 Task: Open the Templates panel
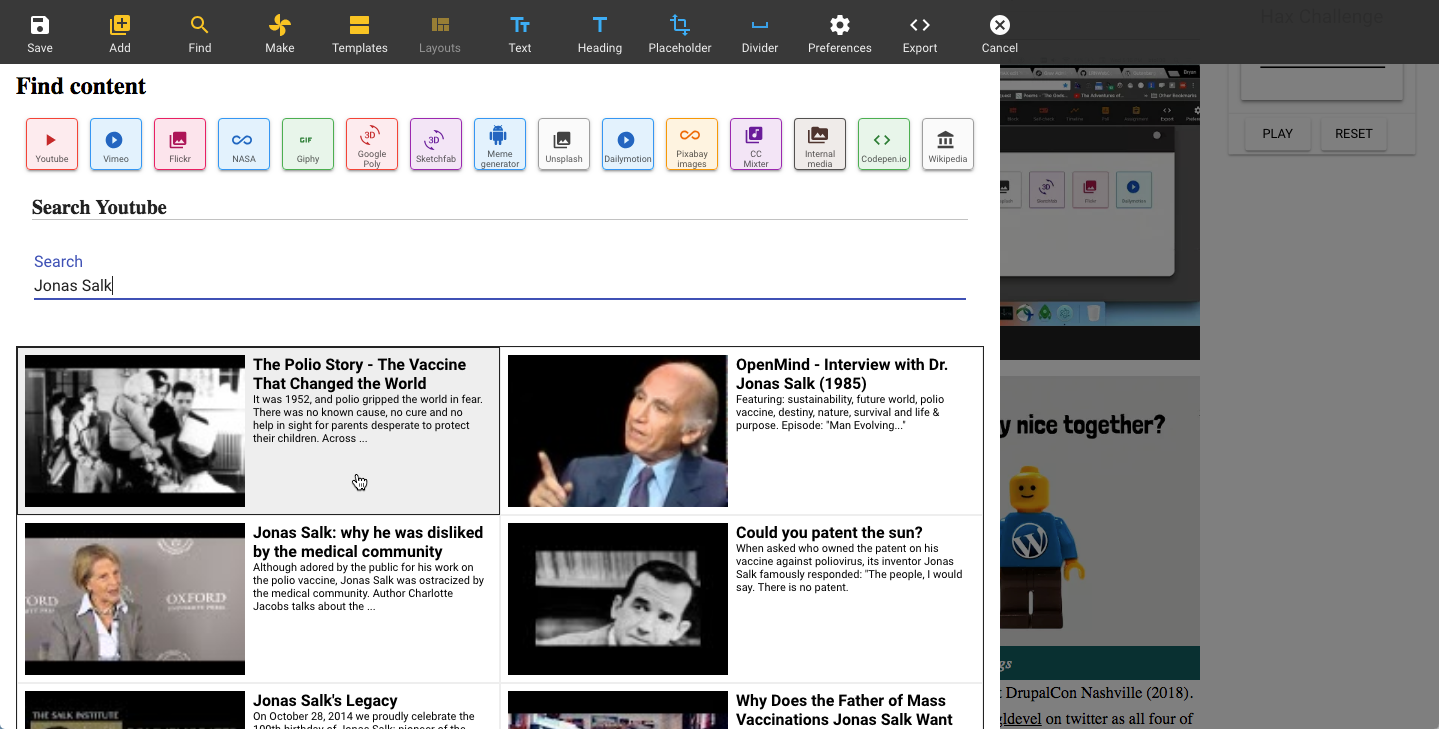[x=360, y=33]
